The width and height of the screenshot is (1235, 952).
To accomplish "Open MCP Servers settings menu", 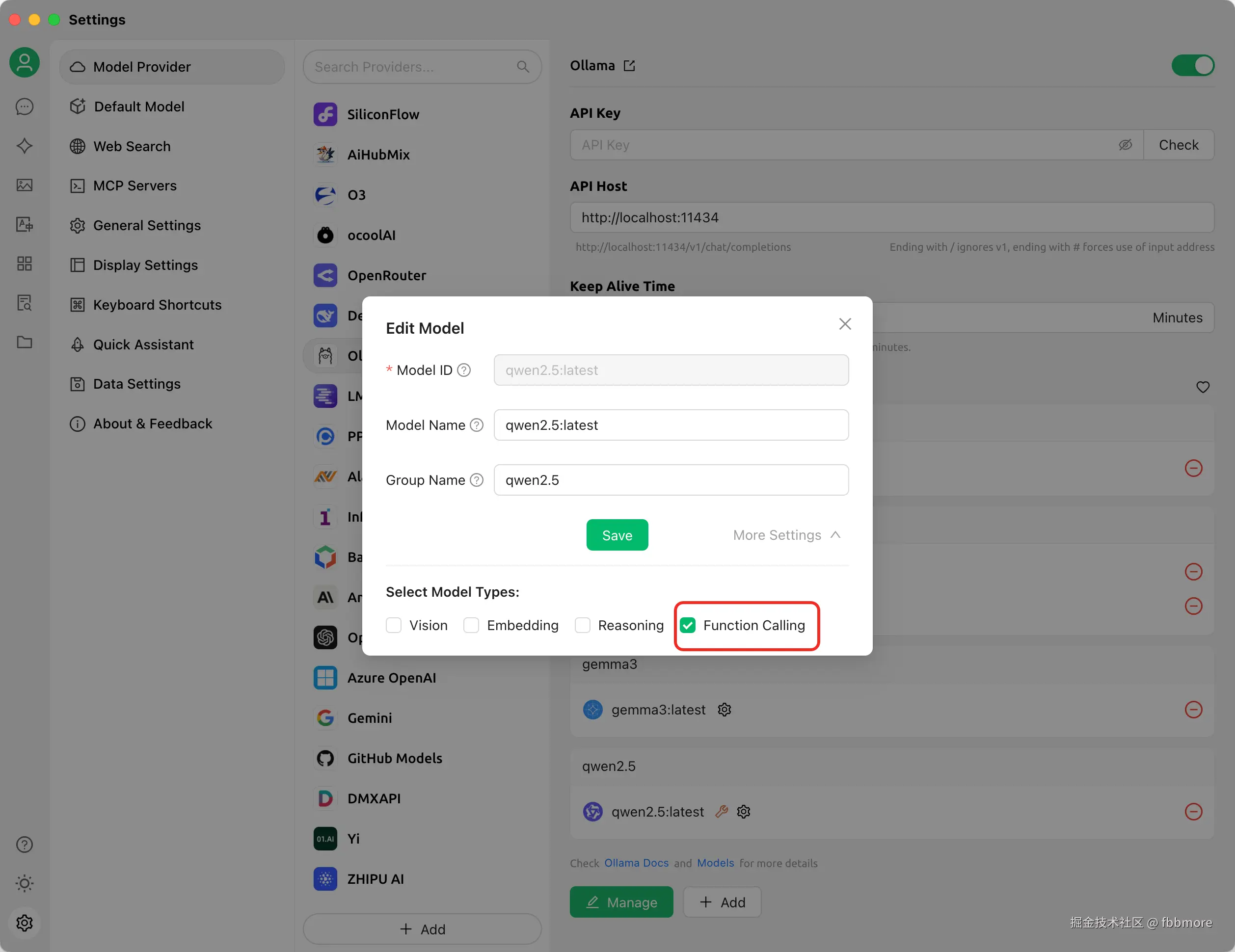I will (x=134, y=185).
